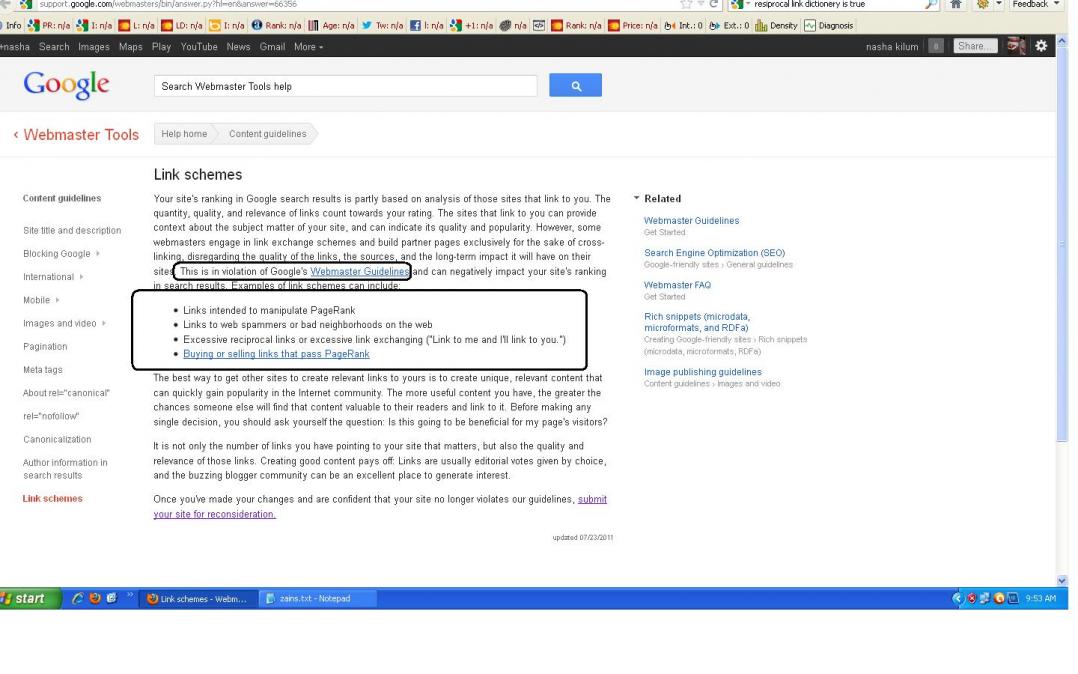Open the Feedback dropdown

tap(1035, 4)
